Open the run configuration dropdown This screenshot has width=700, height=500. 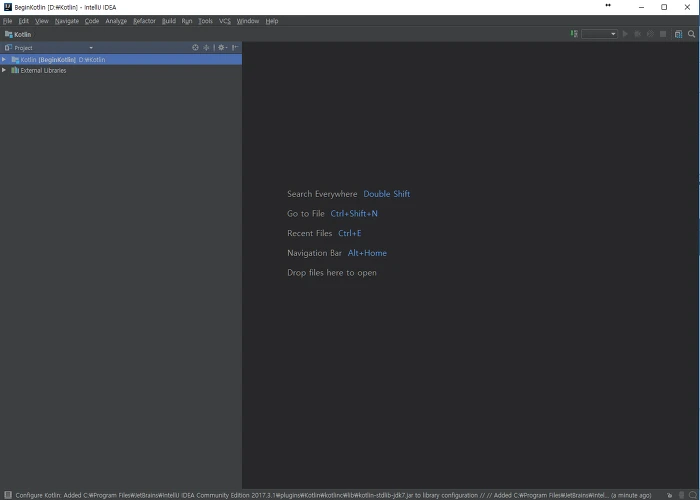pyautogui.click(x=599, y=34)
